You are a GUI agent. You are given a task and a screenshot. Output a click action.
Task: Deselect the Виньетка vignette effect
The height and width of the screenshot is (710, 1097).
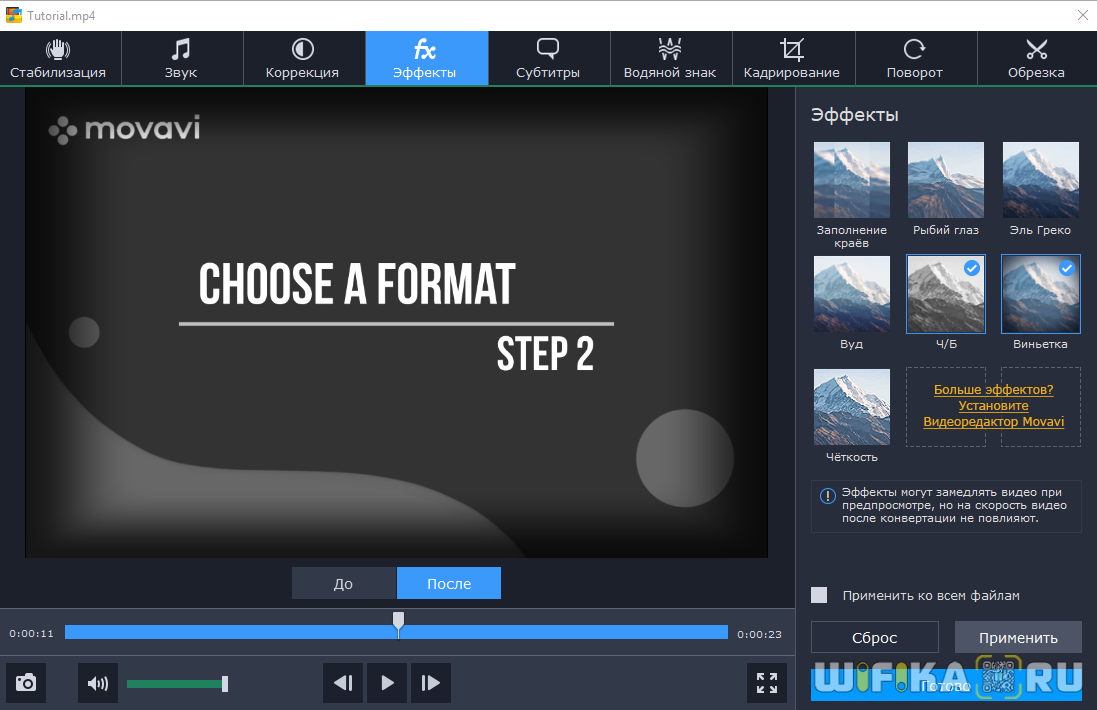pyautogui.click(x=1040, y=294)
